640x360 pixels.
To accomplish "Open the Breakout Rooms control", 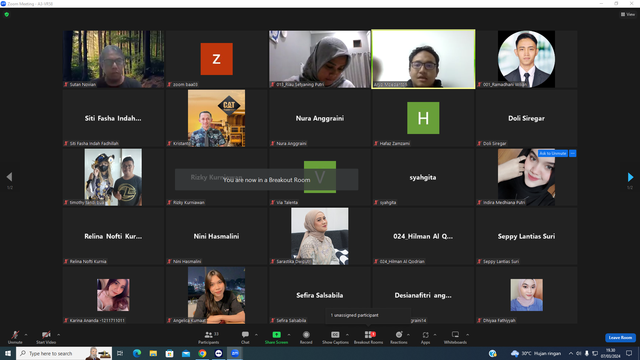I will point(368,337).
